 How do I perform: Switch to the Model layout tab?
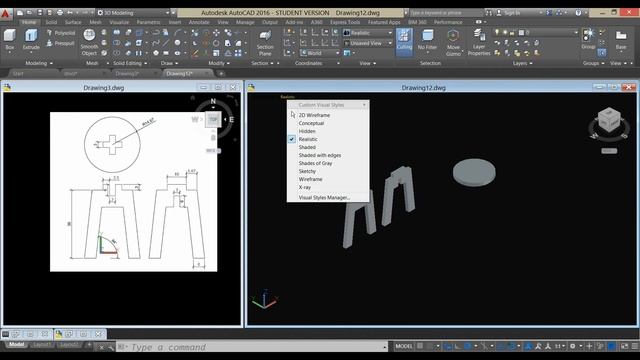point(17,344)
